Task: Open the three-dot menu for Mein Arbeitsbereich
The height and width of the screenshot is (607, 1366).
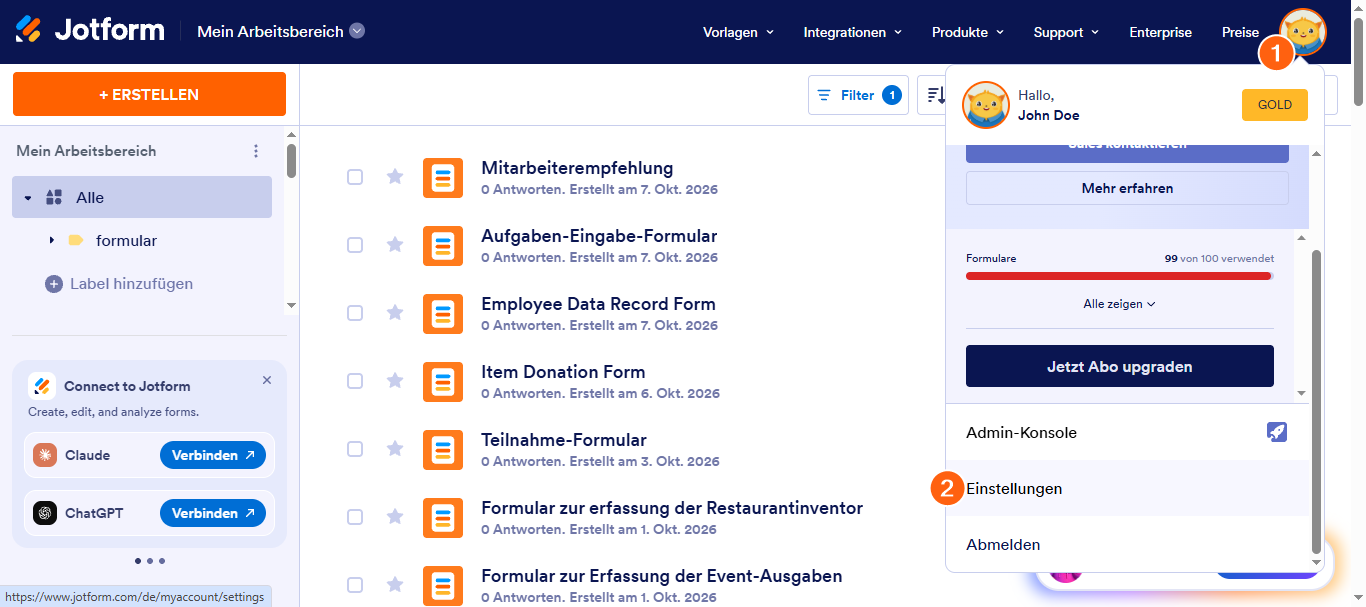Action: tap(256, 151)
